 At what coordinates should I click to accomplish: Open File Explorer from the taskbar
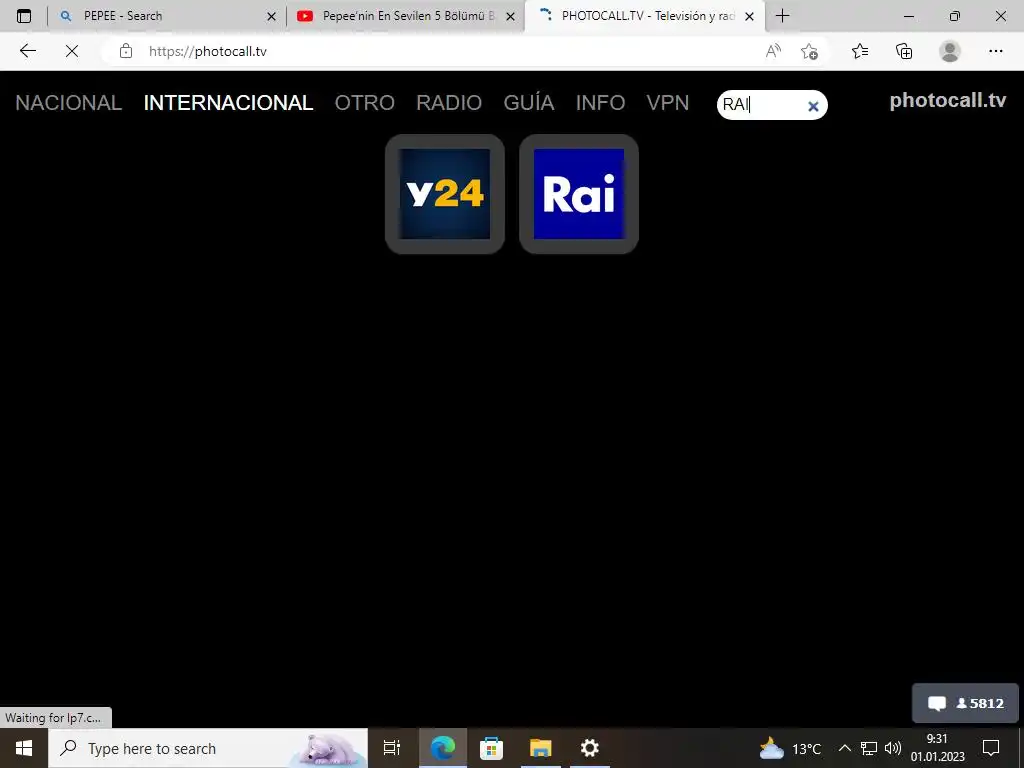[541, 748]
